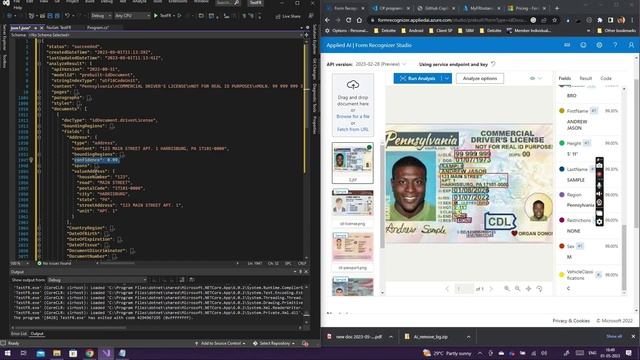Select the id-license.png sample thumbnail
The height and width of the screenshot is (360, 640).
353,203
